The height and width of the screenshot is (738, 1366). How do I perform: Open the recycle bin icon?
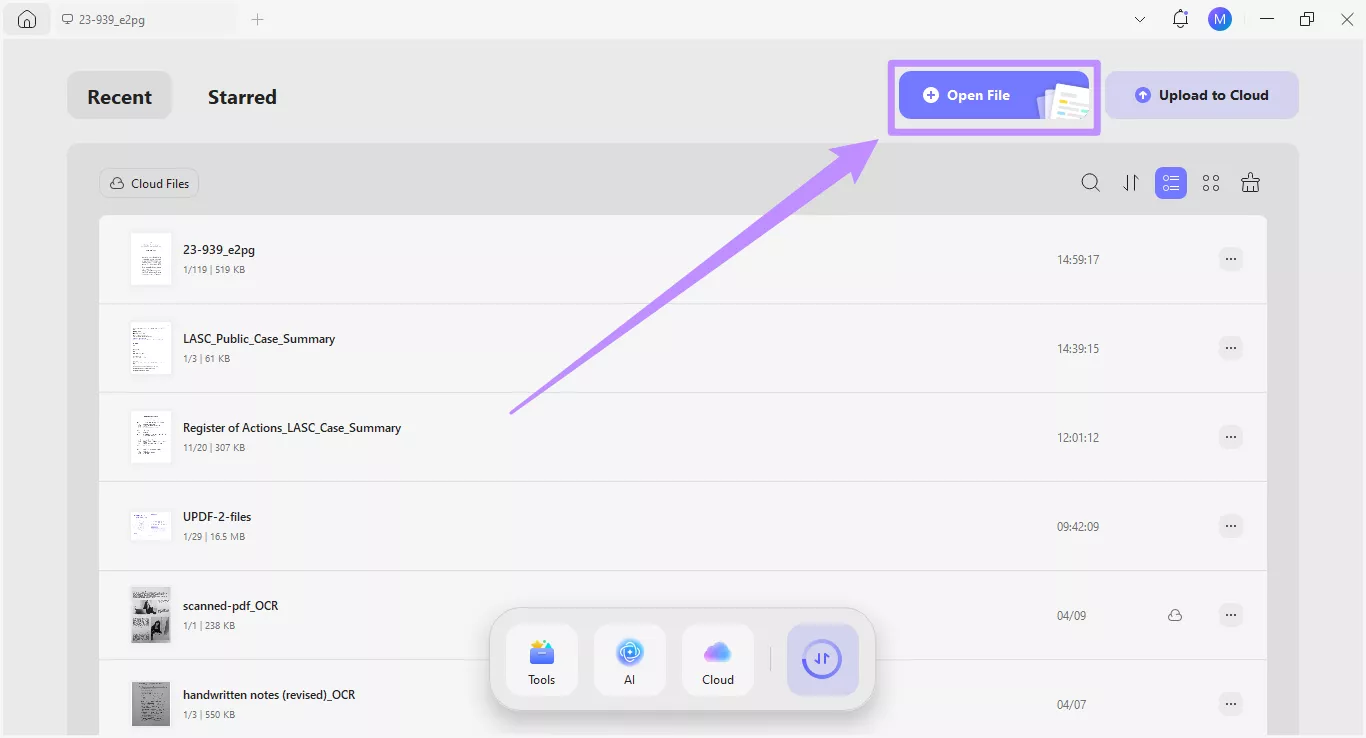pyautogui.click(x=1250, y=183)
